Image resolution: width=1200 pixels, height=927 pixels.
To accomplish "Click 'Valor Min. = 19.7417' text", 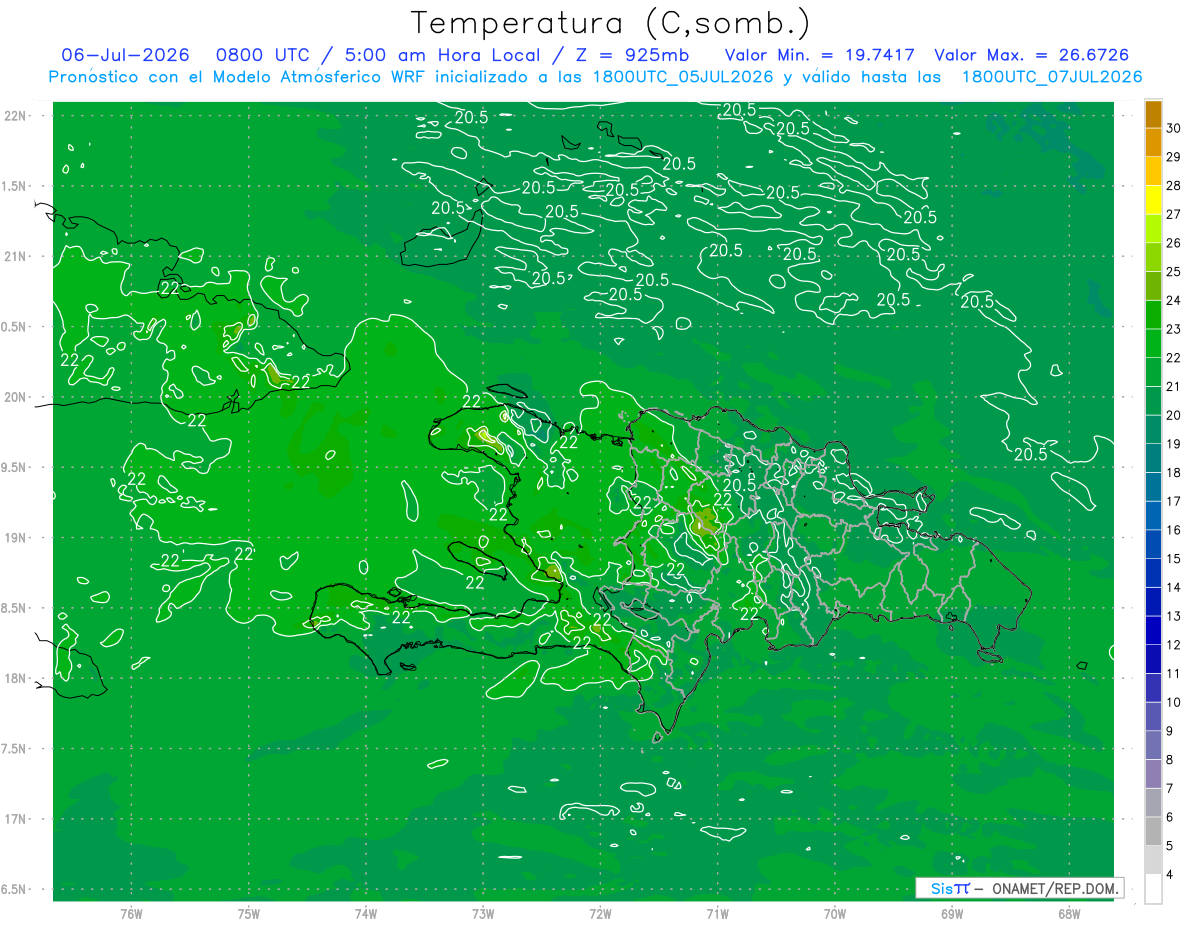I will point(820,55).
